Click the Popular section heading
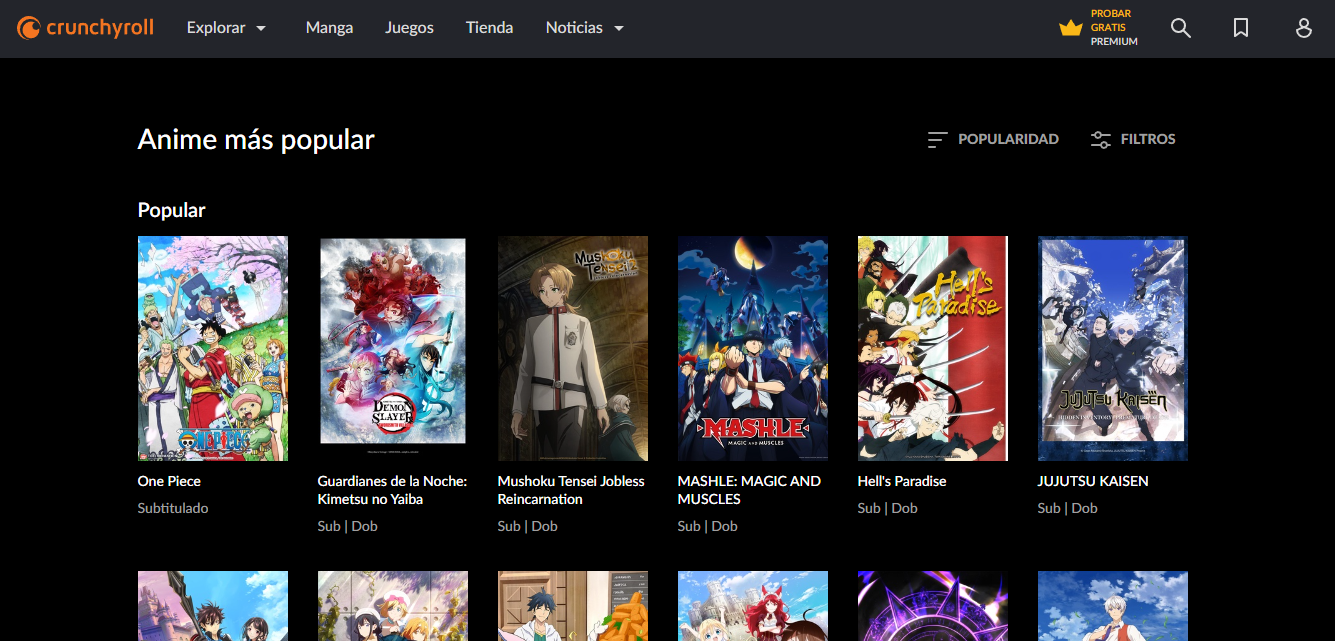Screen dimensions: 1335x641 pos(171,210)
